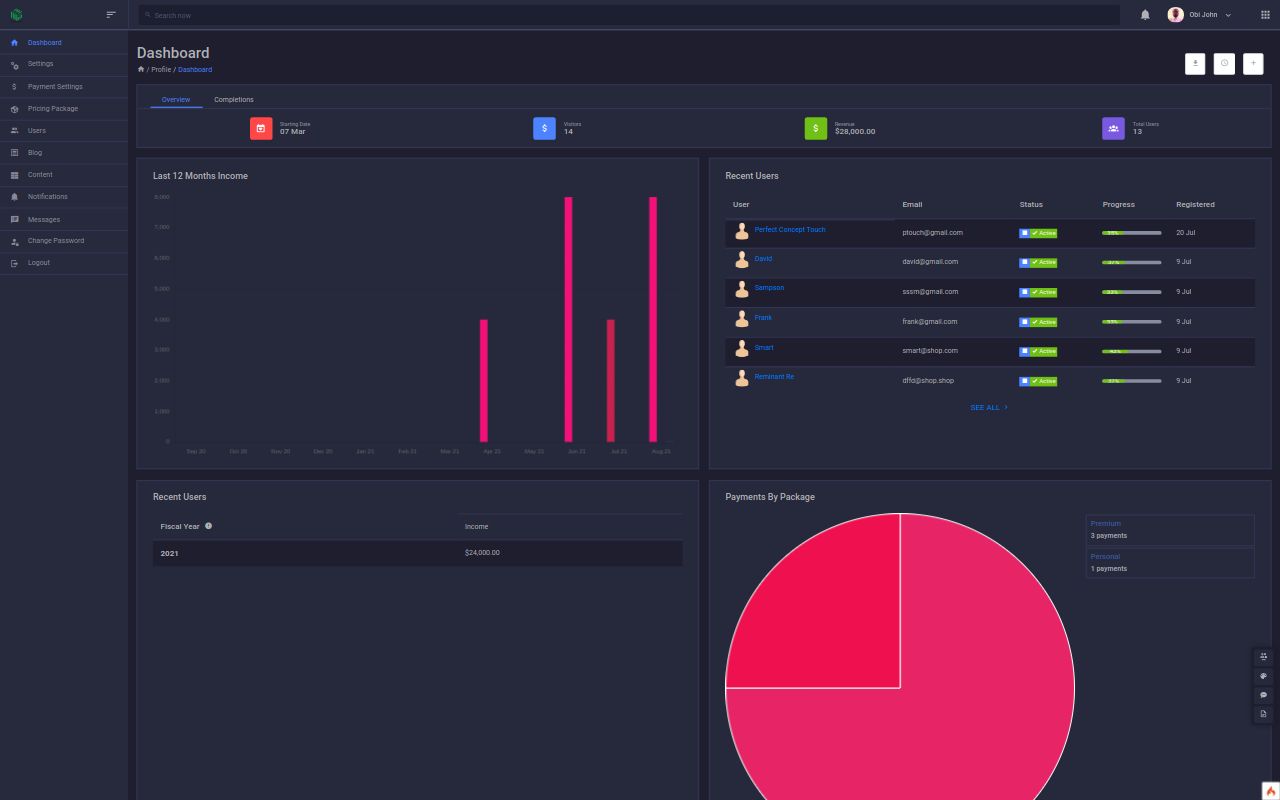Open Content in the sidebar

(x=64, y=175)
